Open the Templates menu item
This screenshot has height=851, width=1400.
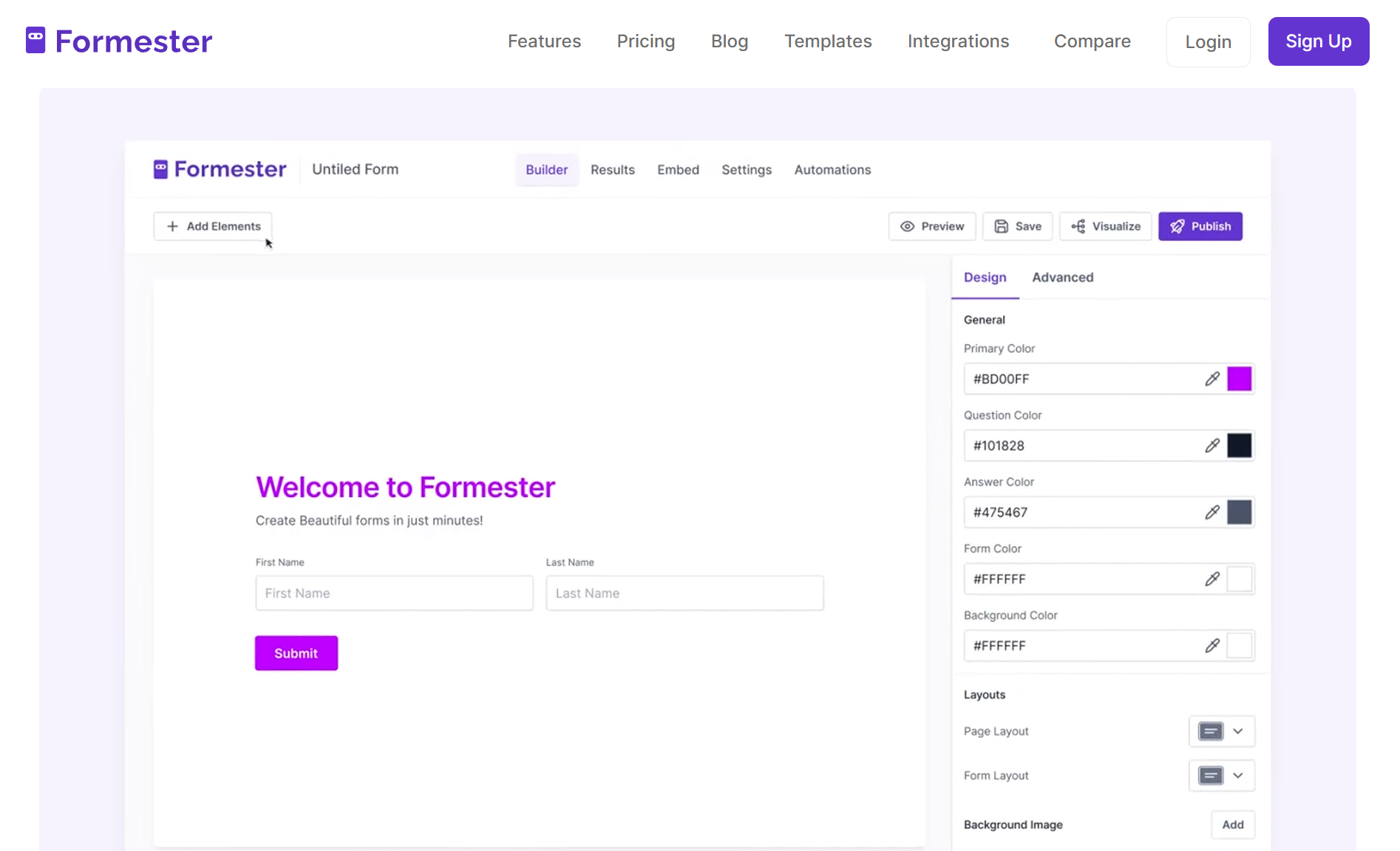point(828,41)
